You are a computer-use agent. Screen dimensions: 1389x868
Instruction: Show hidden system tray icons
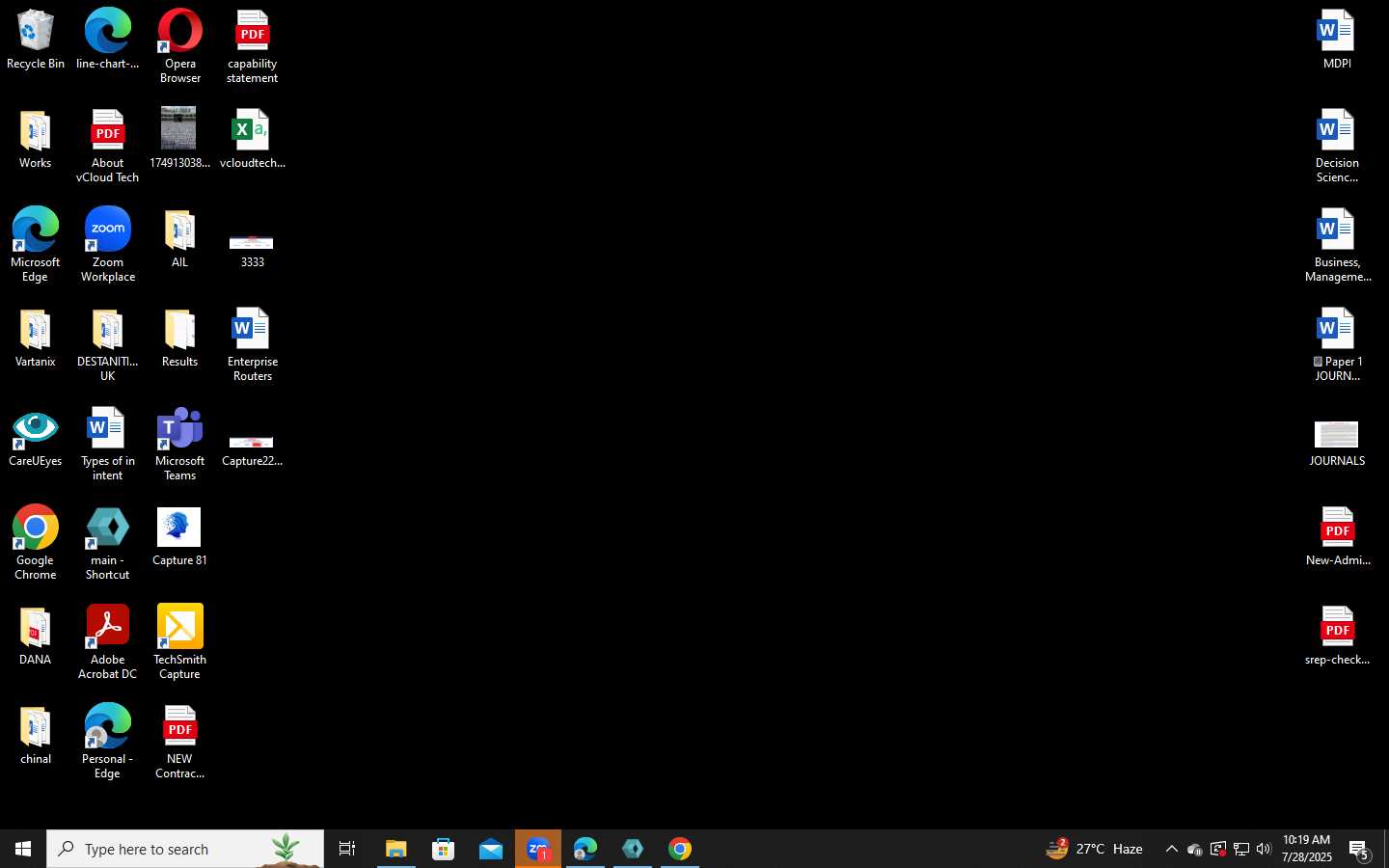pos(1171,849)
